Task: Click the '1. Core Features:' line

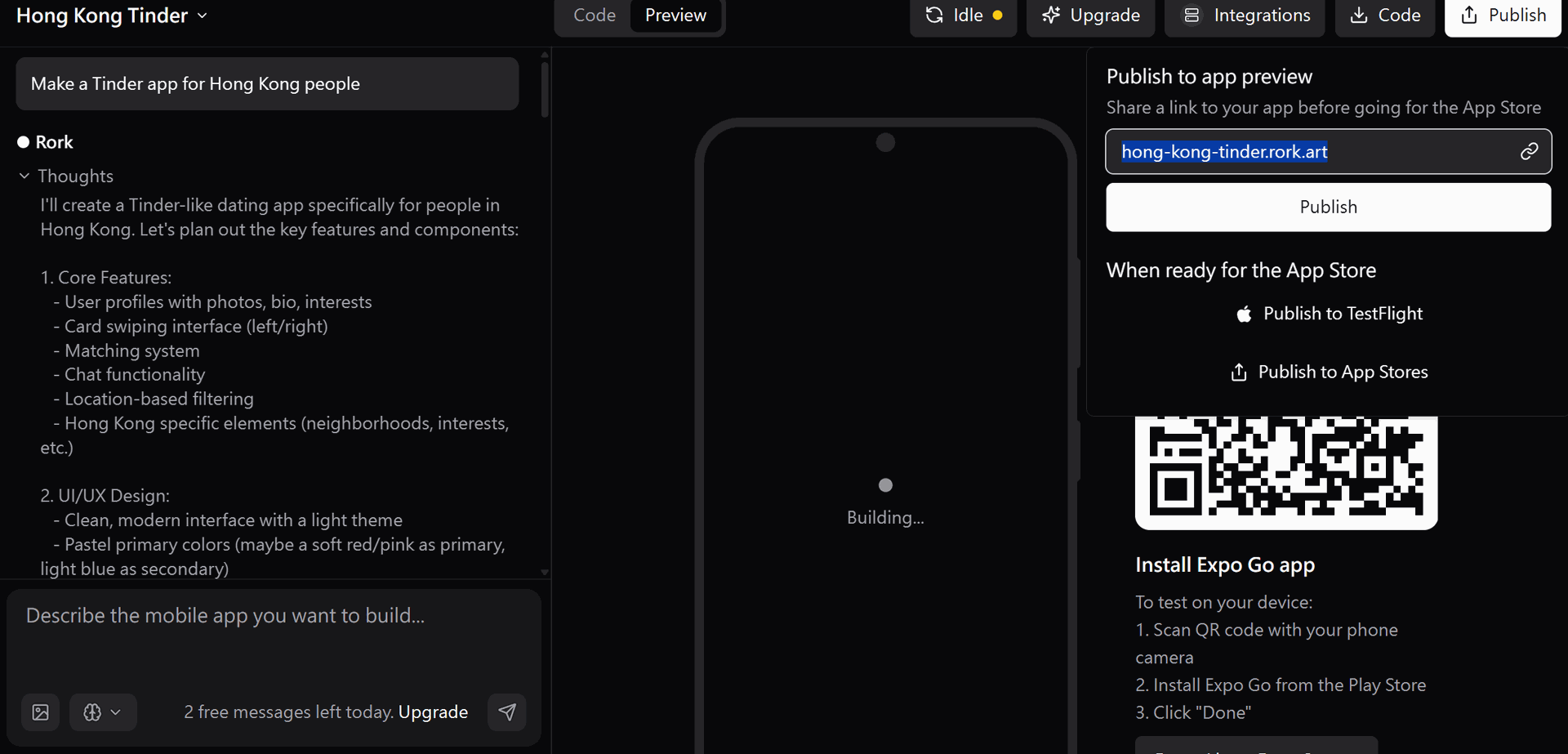Action: click(106, 278)
